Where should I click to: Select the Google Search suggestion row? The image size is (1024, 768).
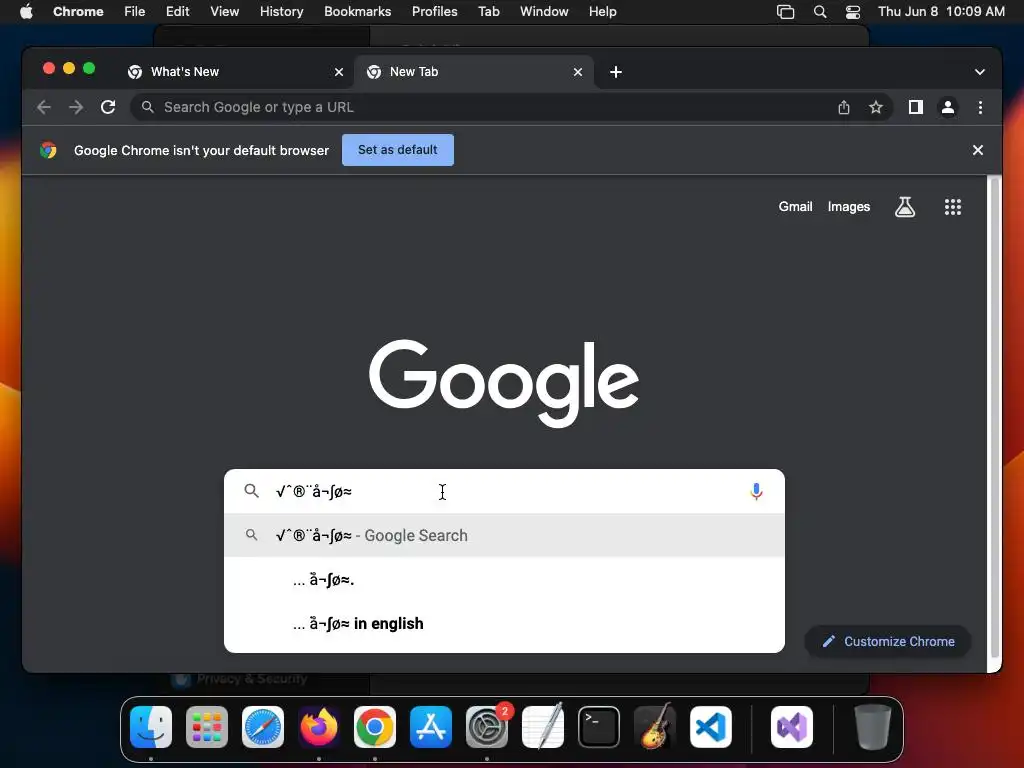[x=504, y=536]
